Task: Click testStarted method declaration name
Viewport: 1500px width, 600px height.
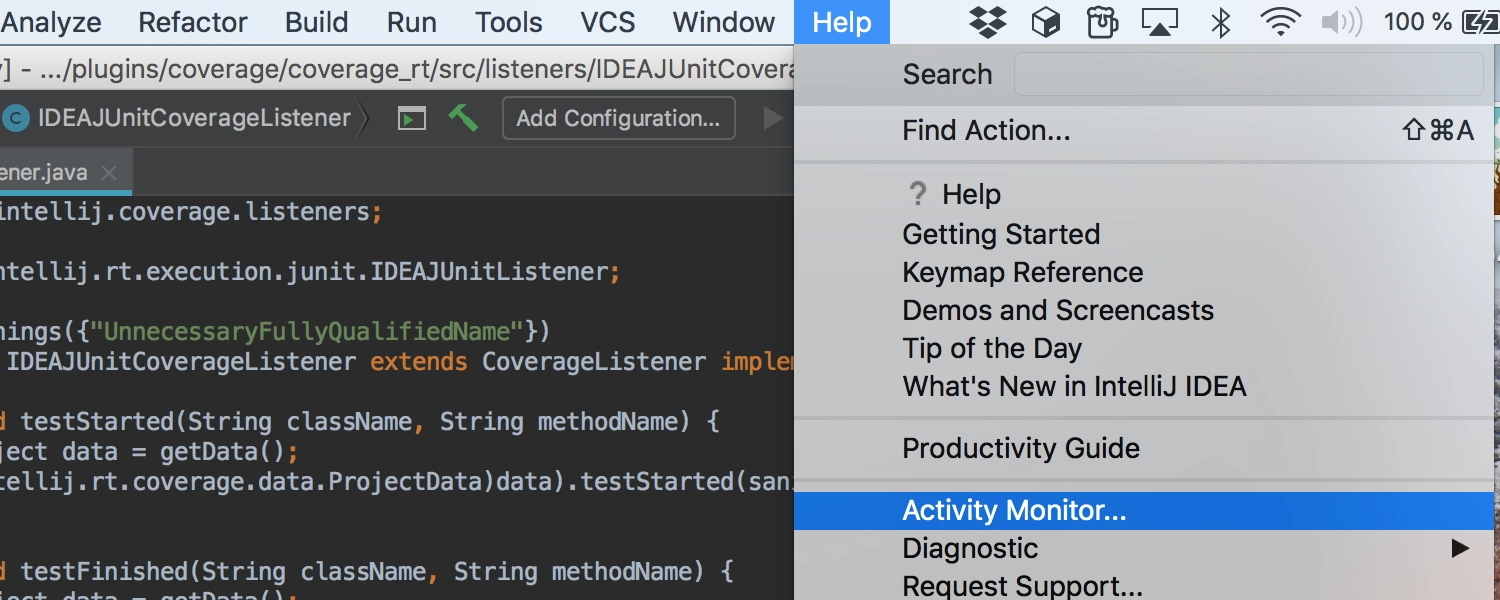Action: 96,421
